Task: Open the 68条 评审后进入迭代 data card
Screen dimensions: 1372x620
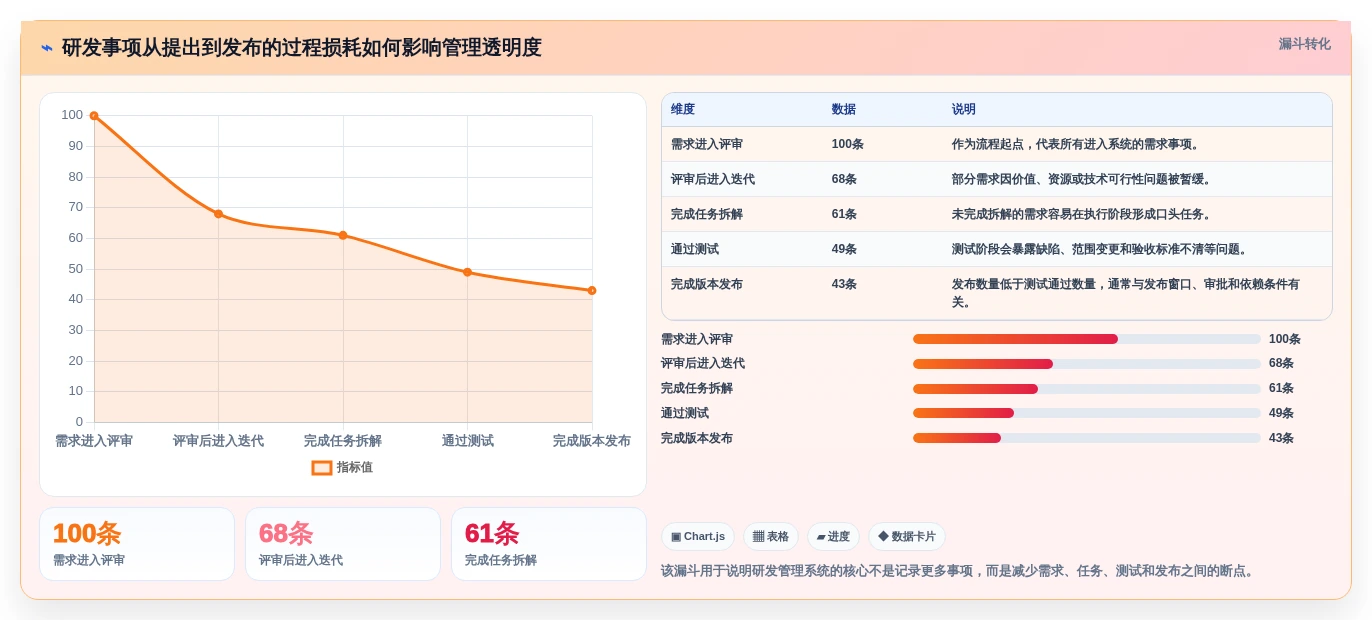Action: [x=343, y=544]
